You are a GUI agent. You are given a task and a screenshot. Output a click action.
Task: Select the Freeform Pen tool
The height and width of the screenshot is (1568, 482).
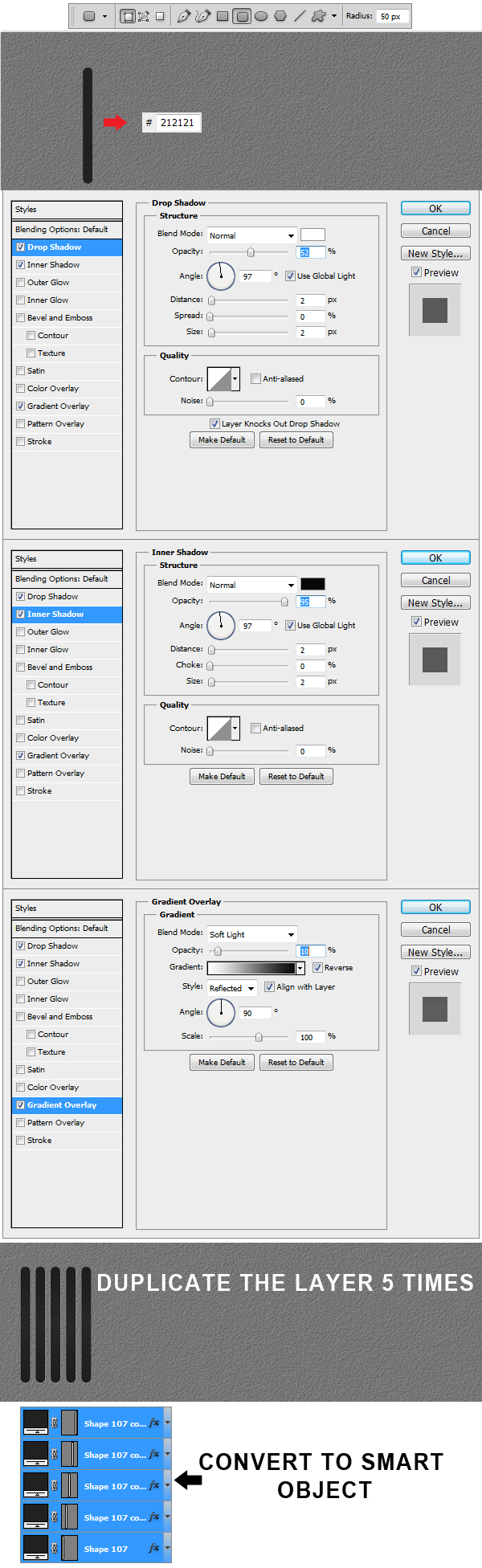[x=203, y=16]
